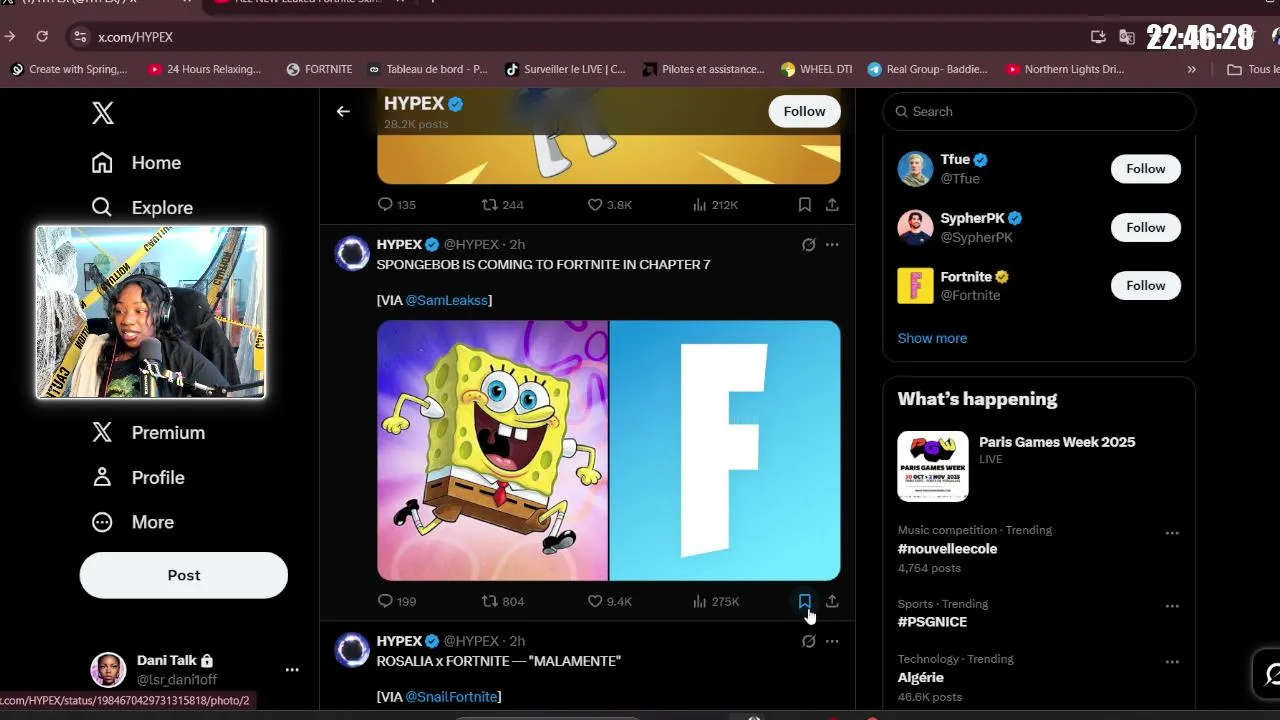This screenshot has height=720, width=1280.
Task: Like the post with 3.8K likes
Action: pos(609,205)
